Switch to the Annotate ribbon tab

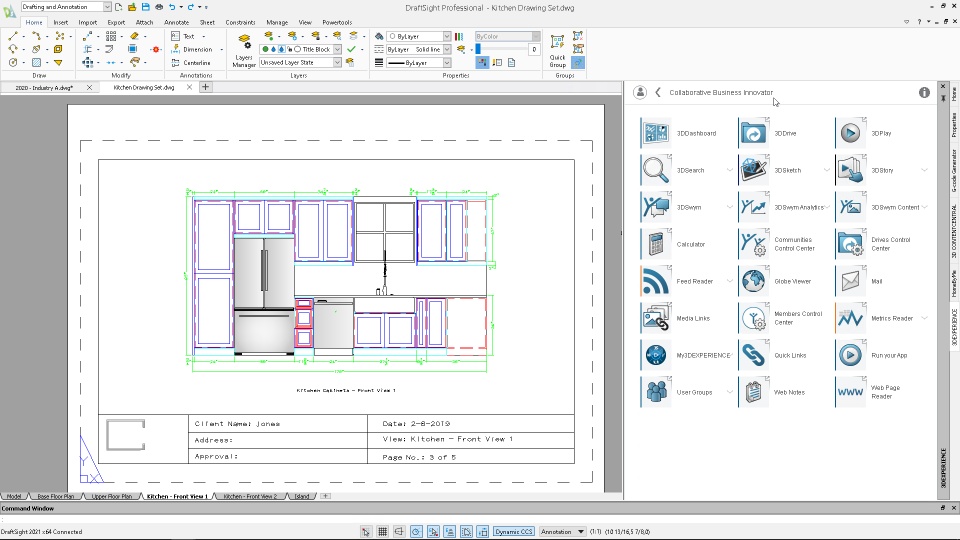[175, 21]
